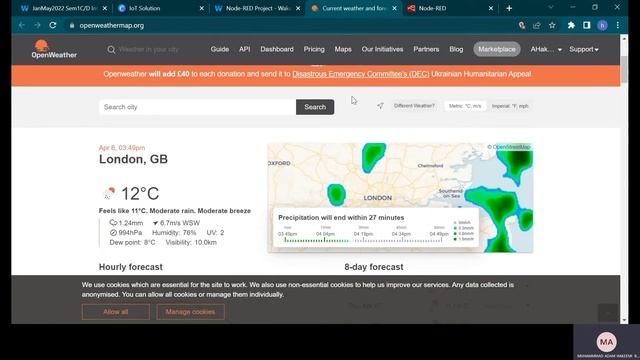Switch to the Node-RED tab
The height and width of the screenshot is (360, 640).
tap(449, 8)
